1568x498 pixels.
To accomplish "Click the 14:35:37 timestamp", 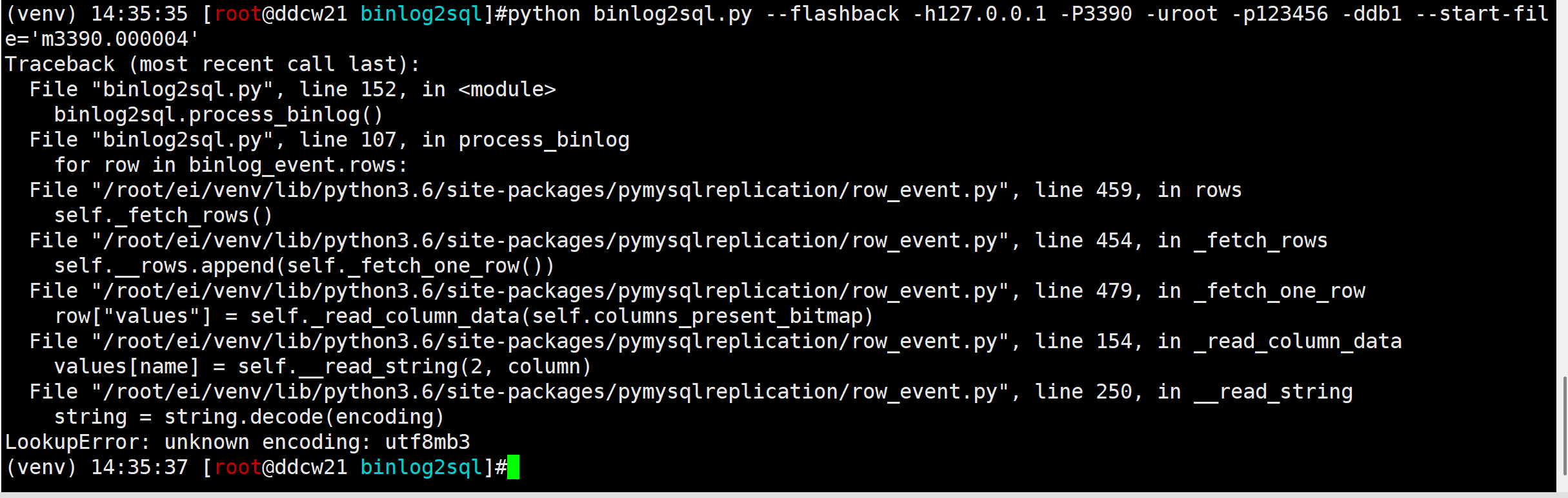I will point(139,467).
